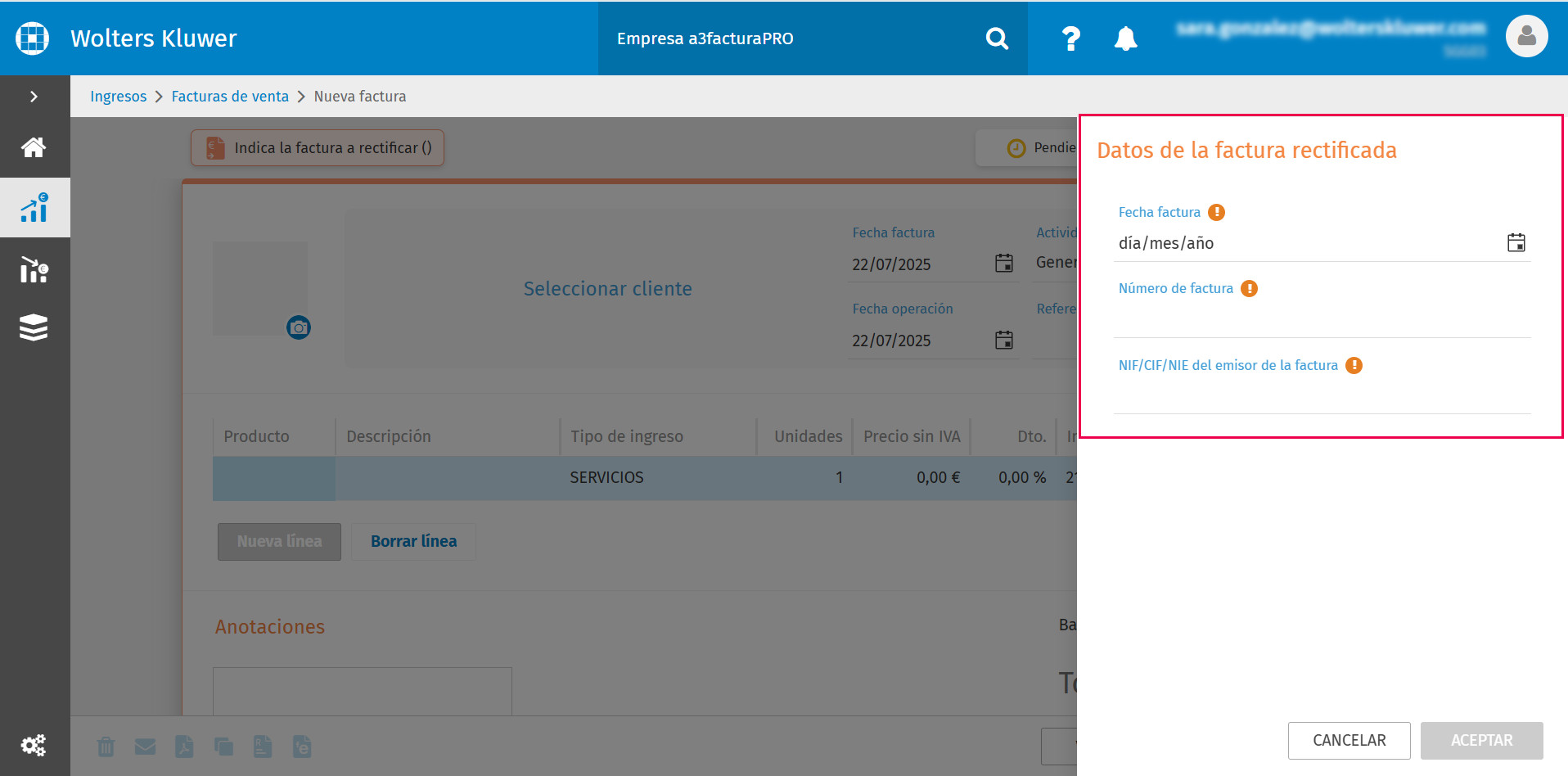
Task: Click the Nueva línea button
Action: coord(279,542)
